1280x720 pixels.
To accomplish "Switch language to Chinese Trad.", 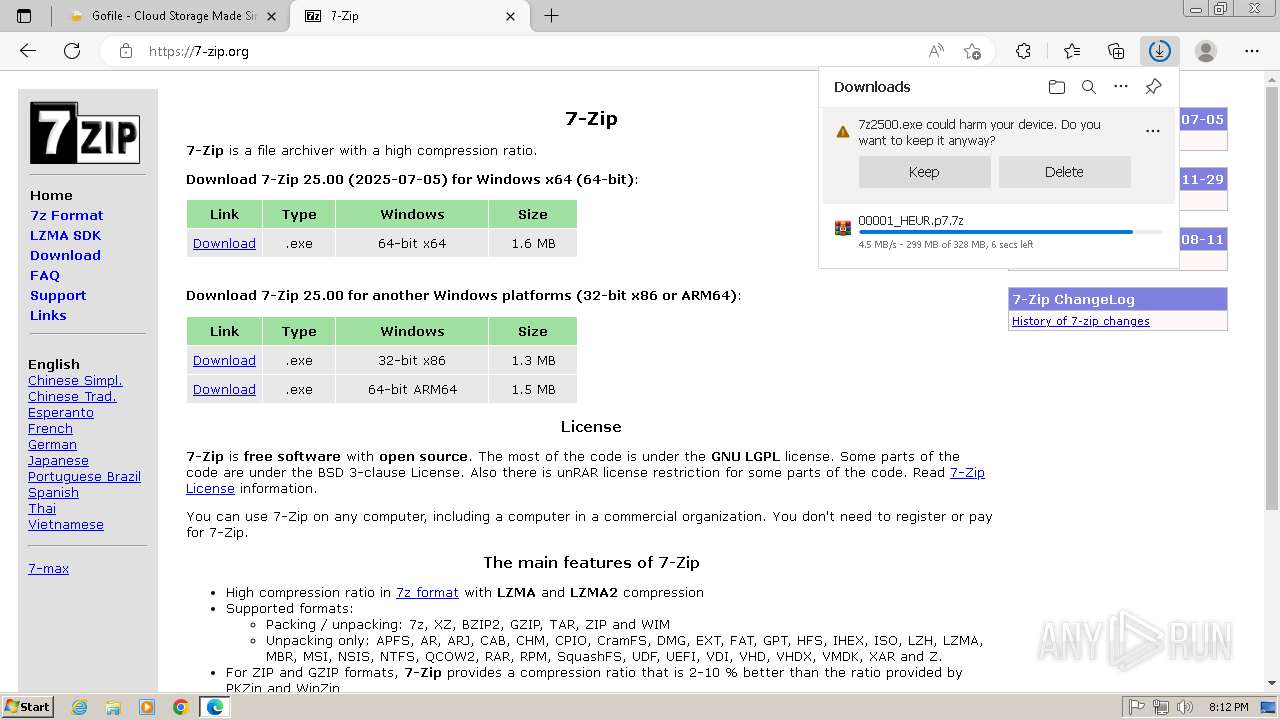I will (72, 396).
